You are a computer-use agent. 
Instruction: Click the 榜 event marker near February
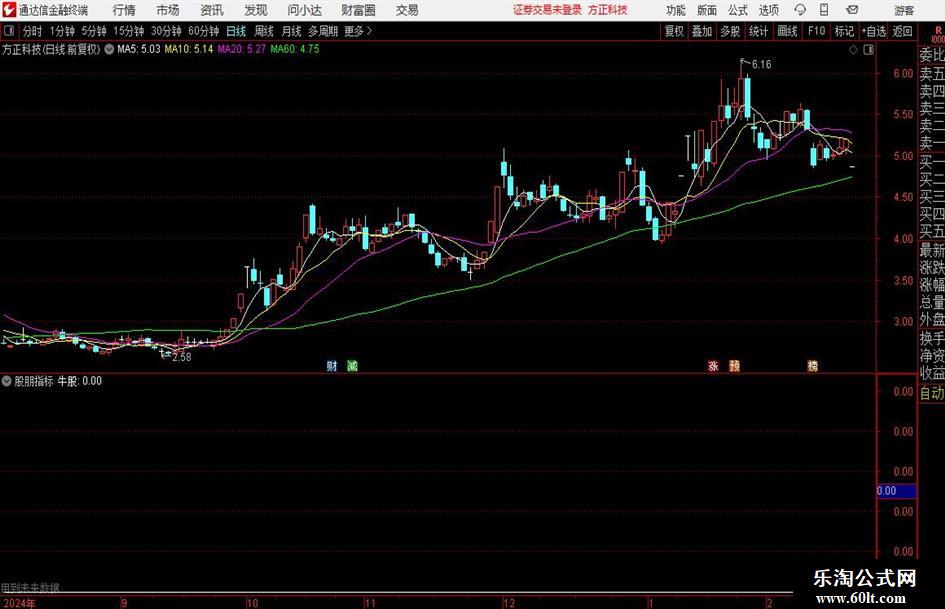coord(812,365)
